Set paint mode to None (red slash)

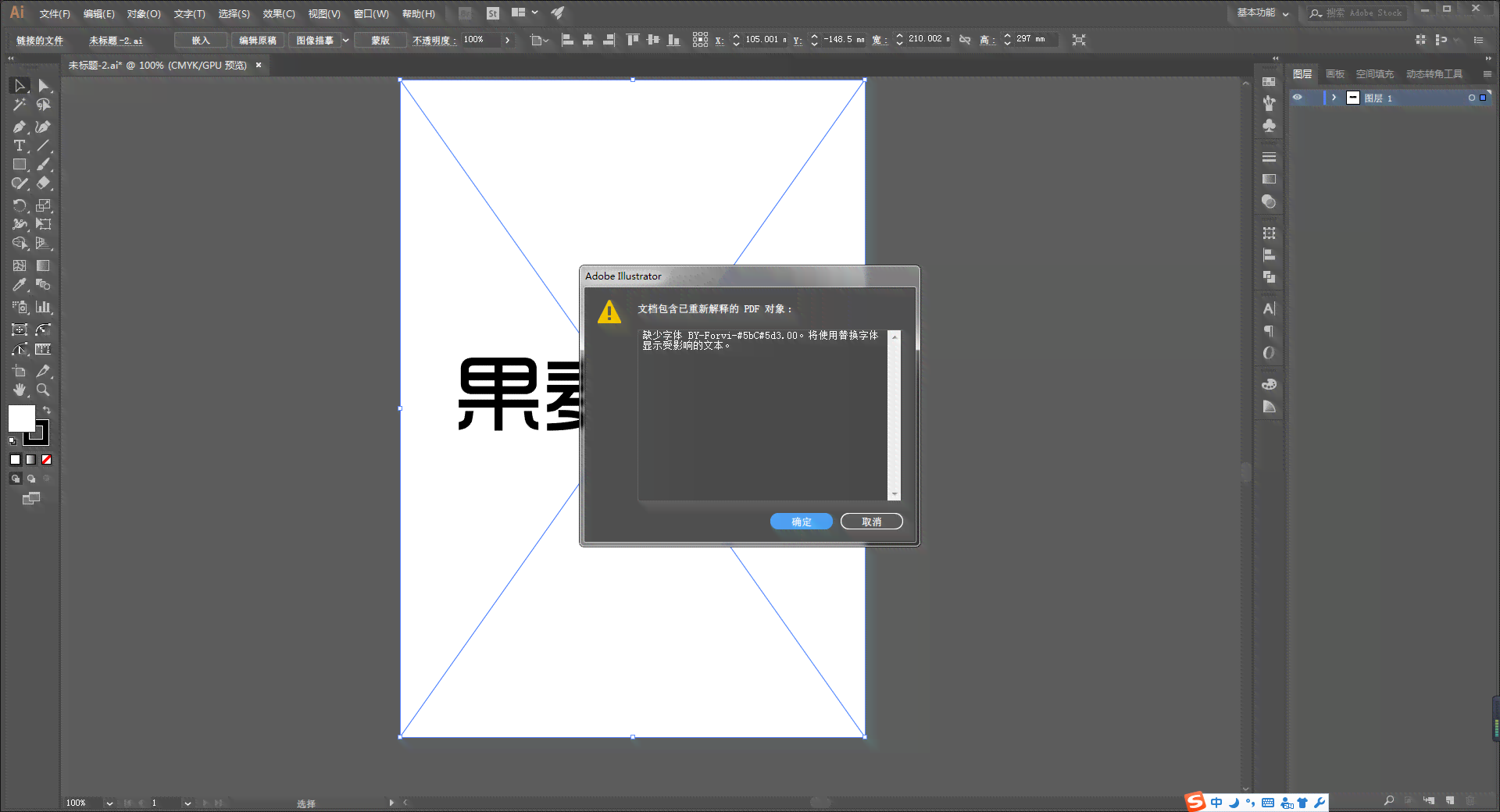tap(47, 460)
